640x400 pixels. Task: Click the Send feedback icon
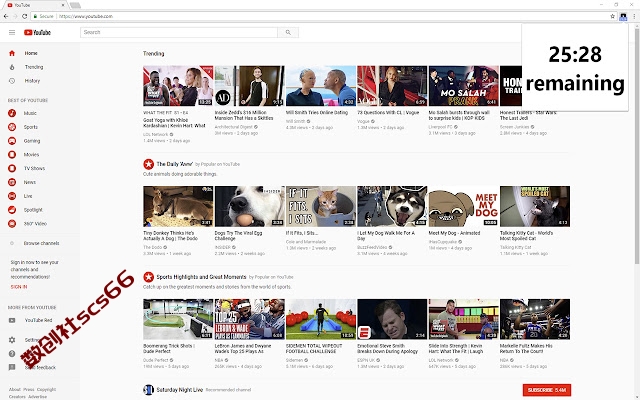[x=12, y=367]
